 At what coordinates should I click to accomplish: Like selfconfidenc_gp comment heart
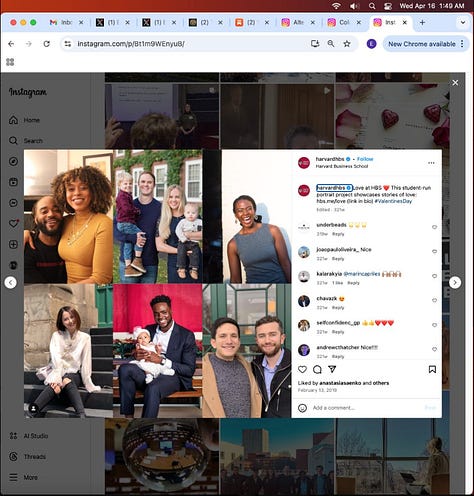434,325
